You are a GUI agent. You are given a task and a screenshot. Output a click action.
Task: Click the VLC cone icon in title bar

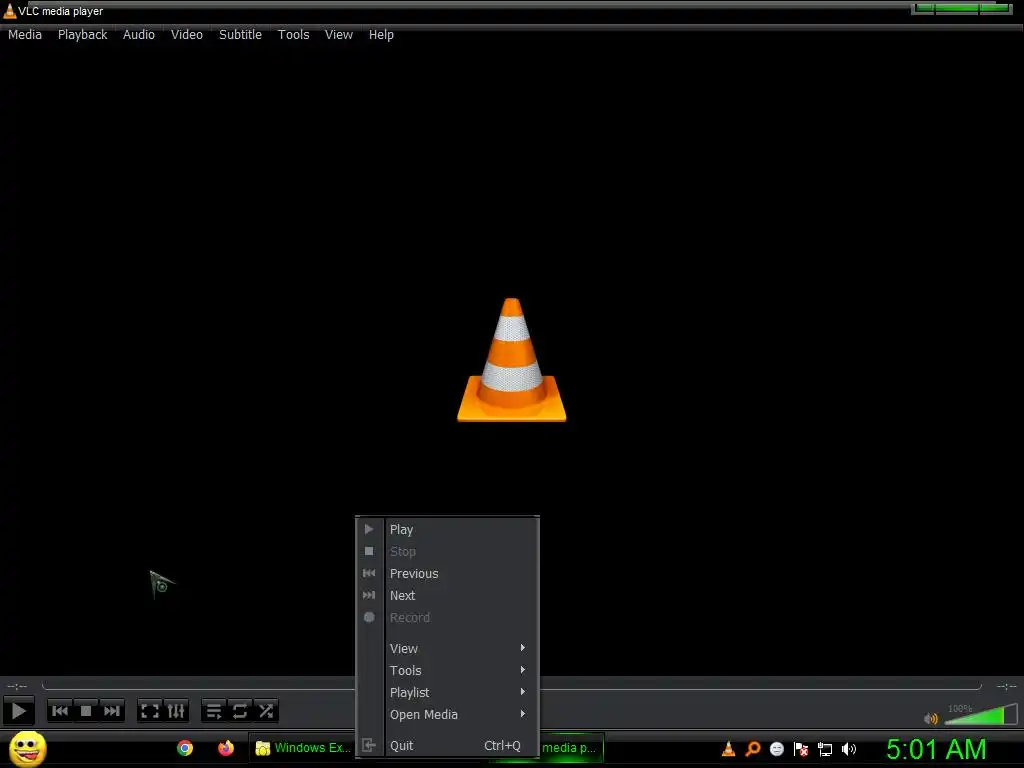tap(9, 10)
